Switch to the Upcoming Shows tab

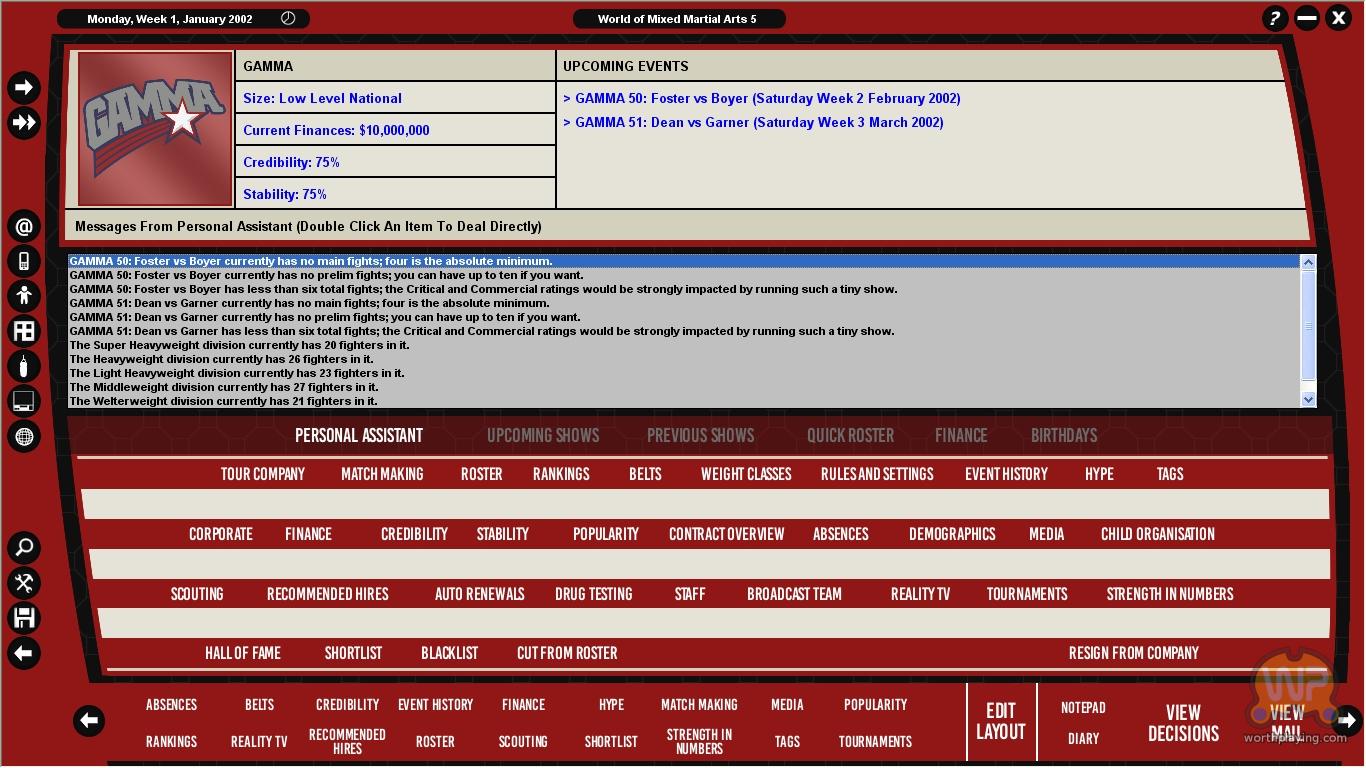pos(543,436)
